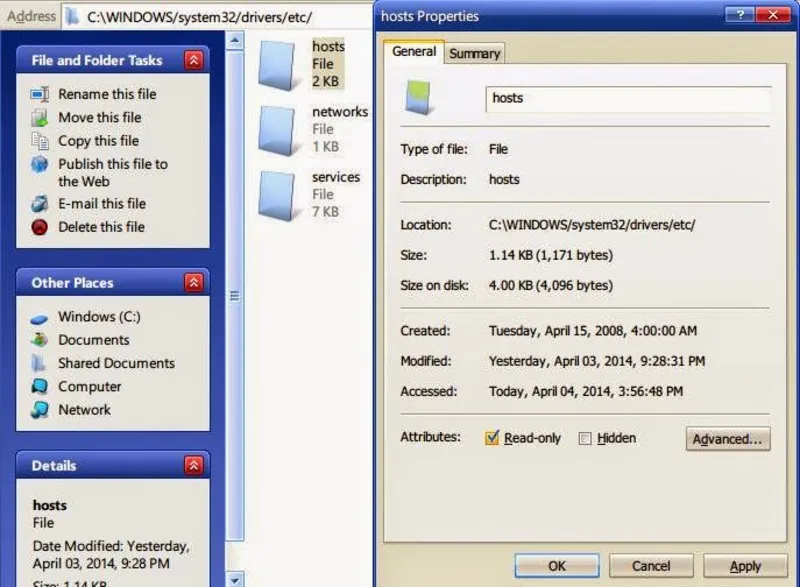Image resolution: width=800 pixels, height=587 pixels.
Task: Collapse the Details panel
Action: pos(194,465)
